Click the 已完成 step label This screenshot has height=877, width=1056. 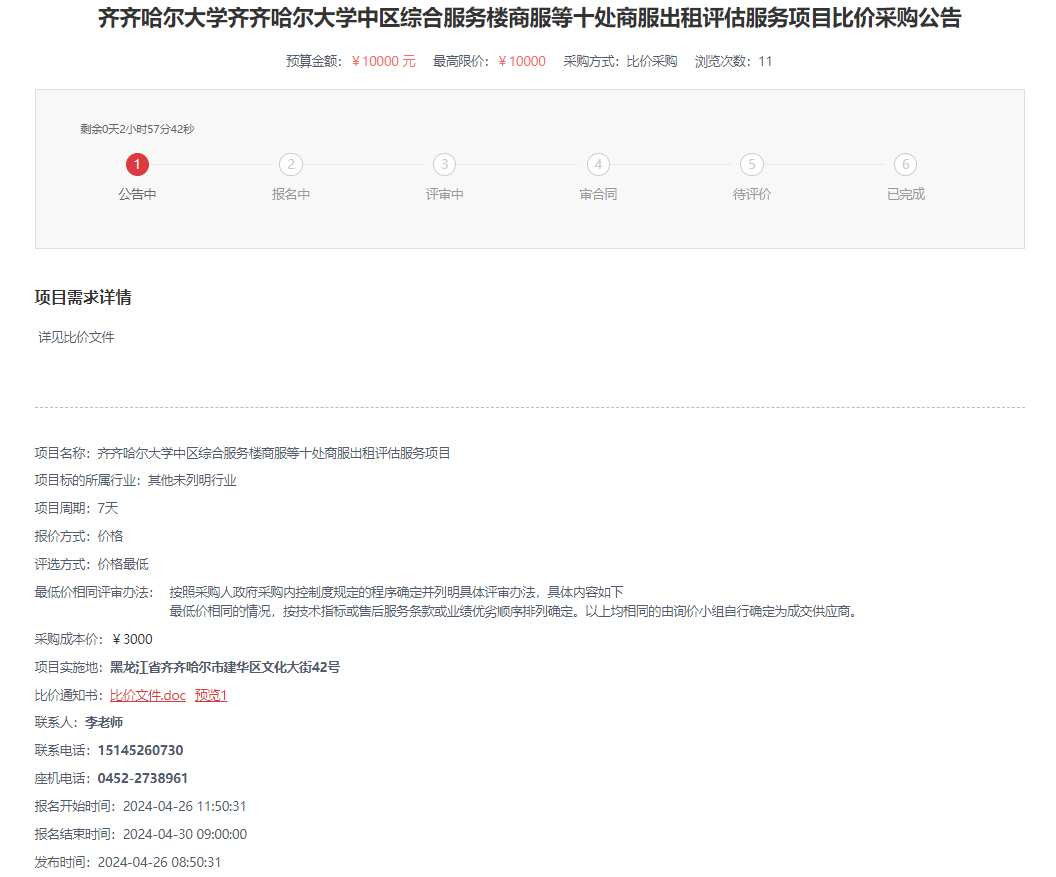pyautogui.click(x=905, y=194)
